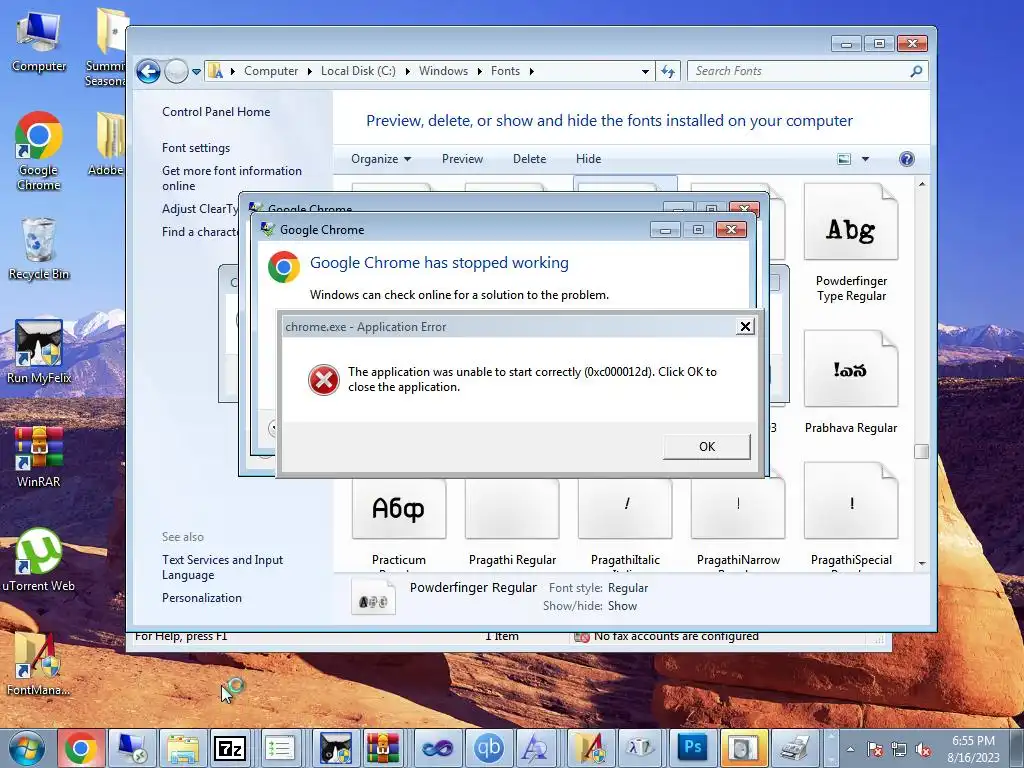Open the Organize menu

[381, 159]
